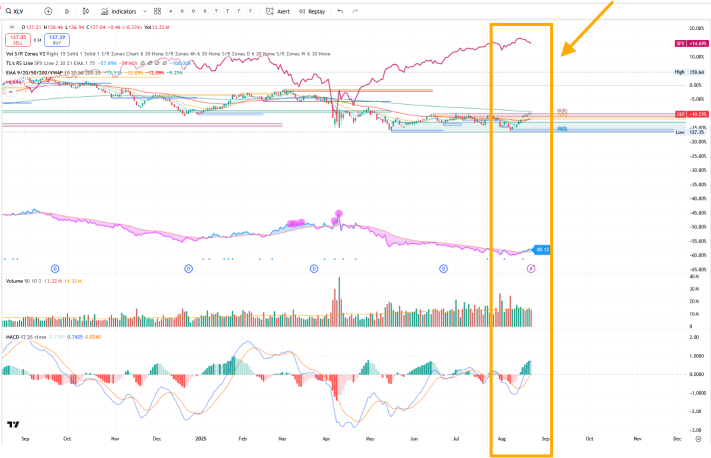This screenshot has height=458, width=711.
Task: Select the MACD indicator legend label
Action: coord(13,337)
